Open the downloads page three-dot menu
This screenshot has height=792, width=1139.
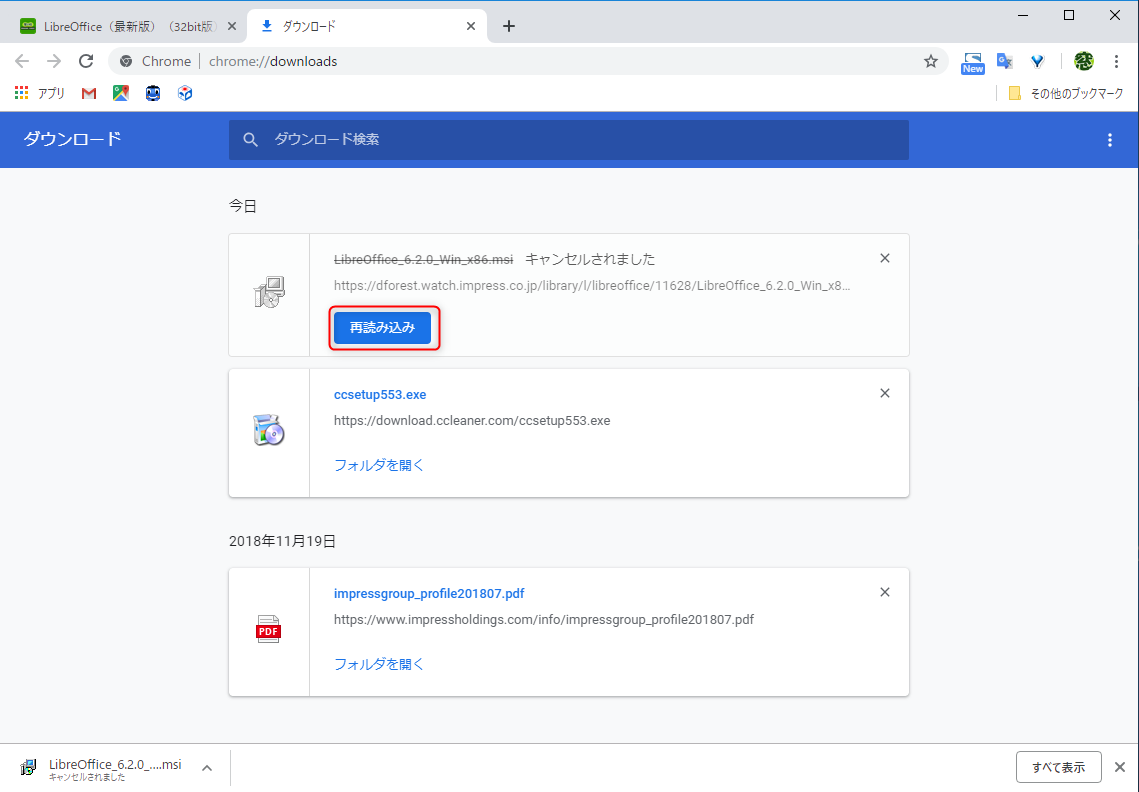pyautogui.click(x=1109, y=140)
